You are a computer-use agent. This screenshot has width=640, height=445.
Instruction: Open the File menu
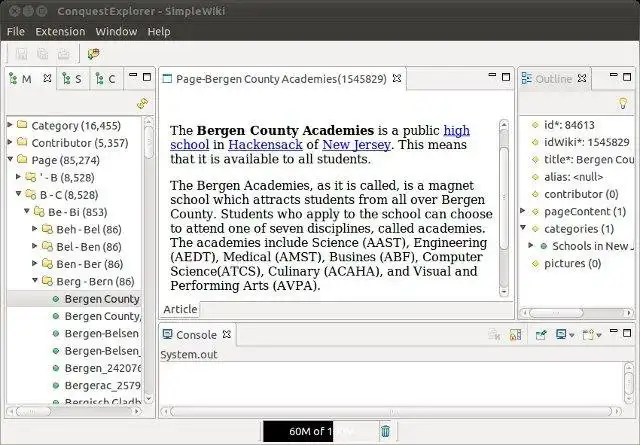16,31
